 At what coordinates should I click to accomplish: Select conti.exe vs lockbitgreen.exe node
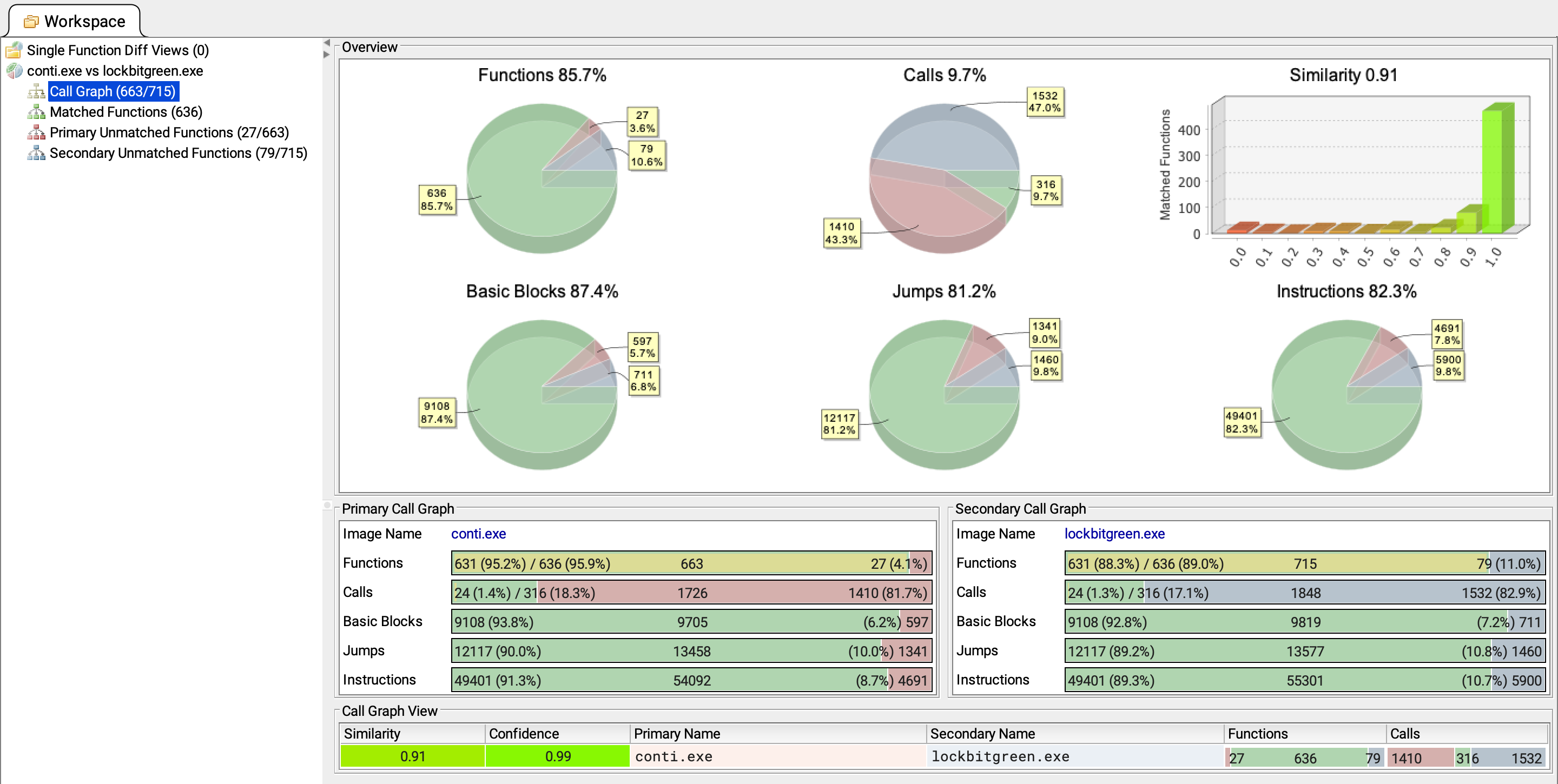[x=115, y=71]
